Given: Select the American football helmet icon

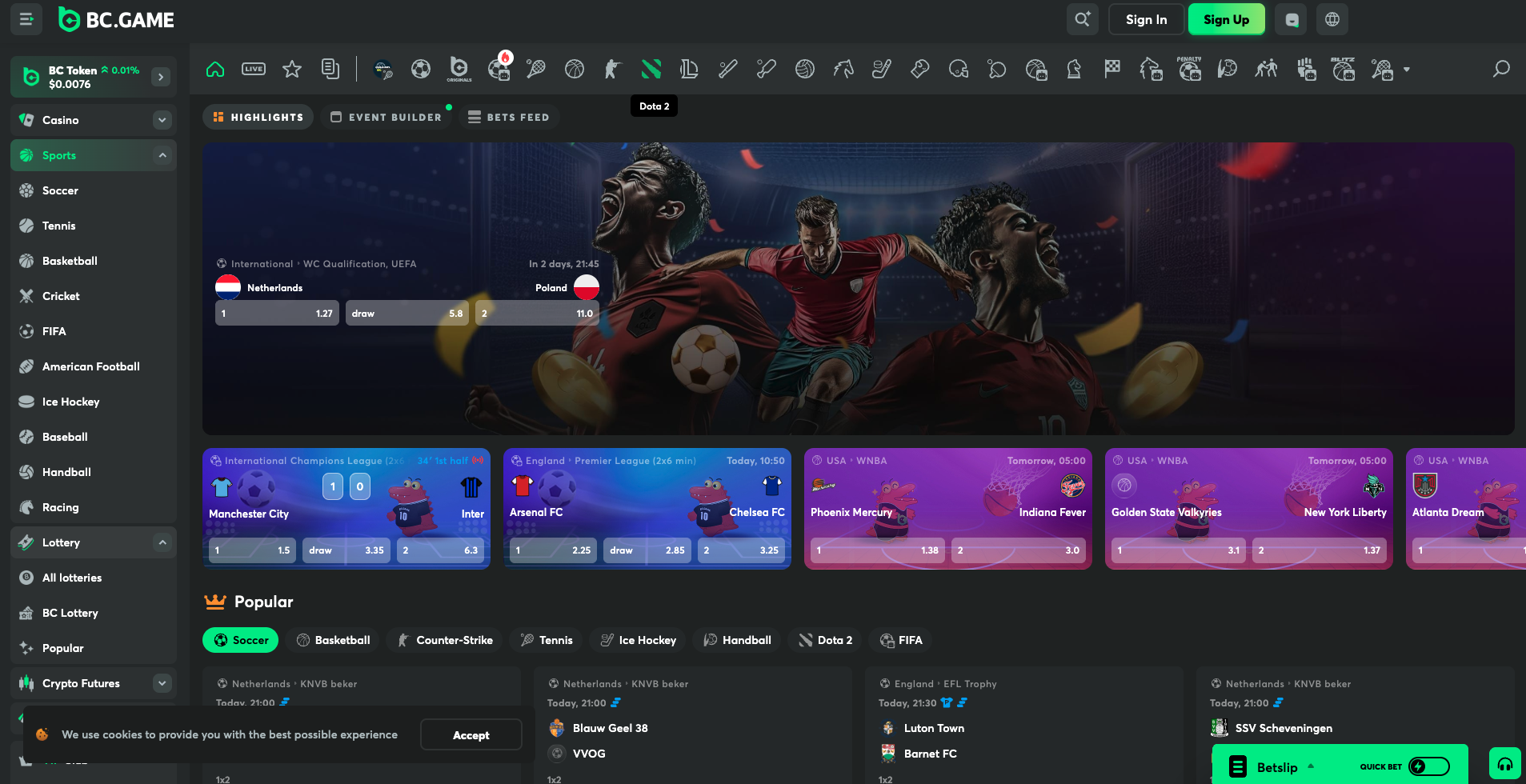Looking at the screenshot, I should 959,69.
